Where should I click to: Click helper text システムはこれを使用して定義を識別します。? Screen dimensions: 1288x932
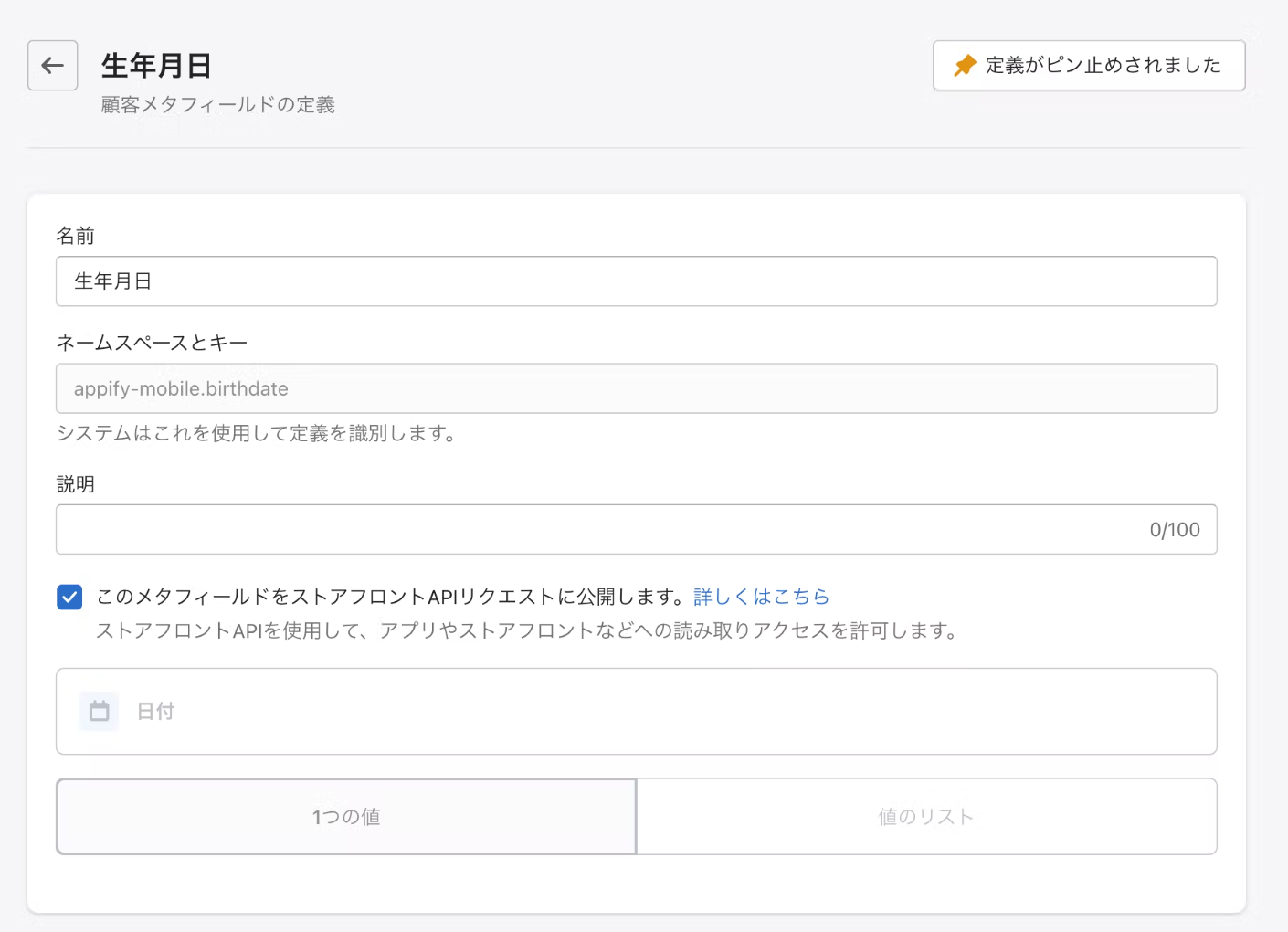256,433
